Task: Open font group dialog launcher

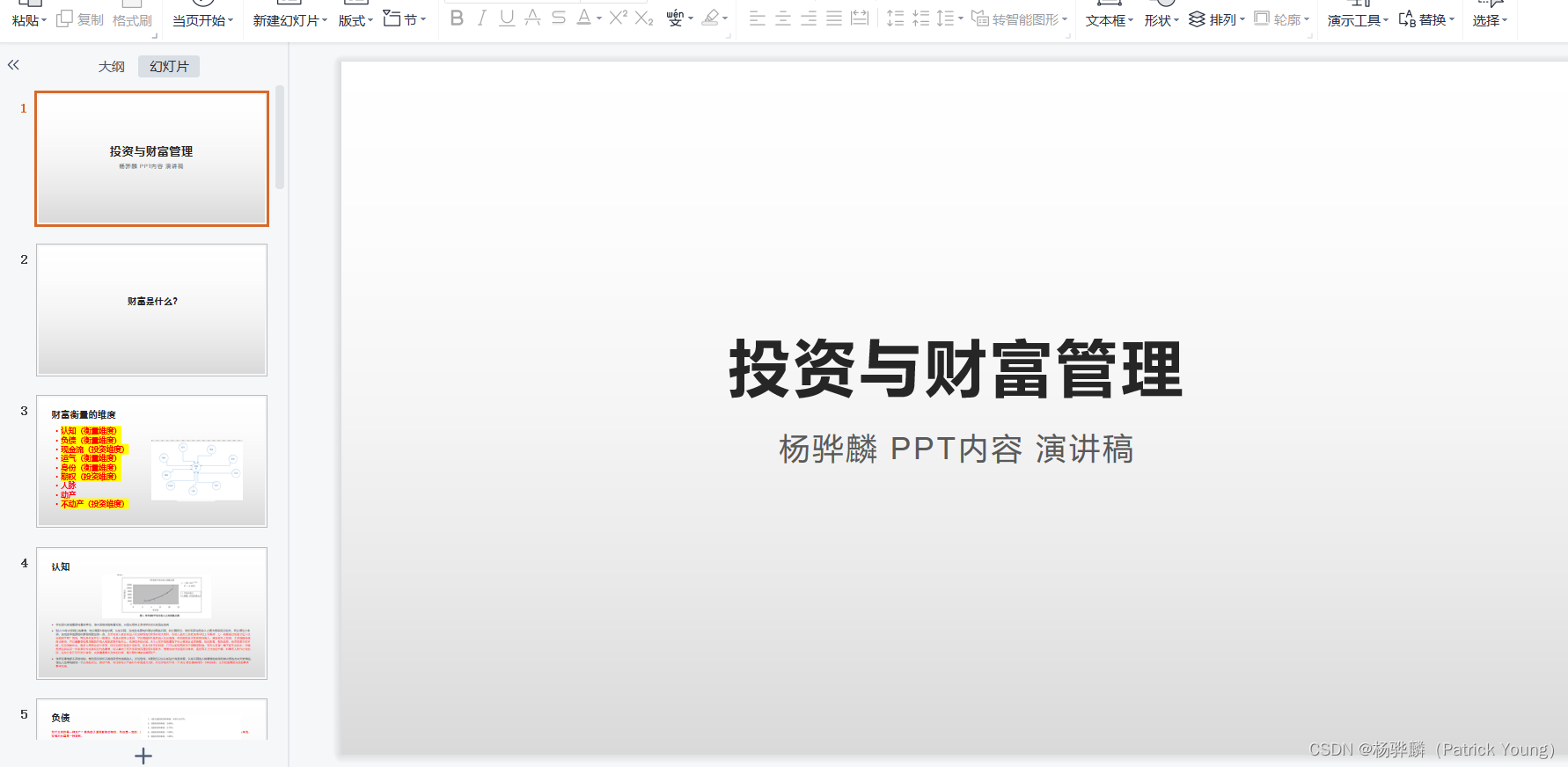Action: click(x=729, y=36)
